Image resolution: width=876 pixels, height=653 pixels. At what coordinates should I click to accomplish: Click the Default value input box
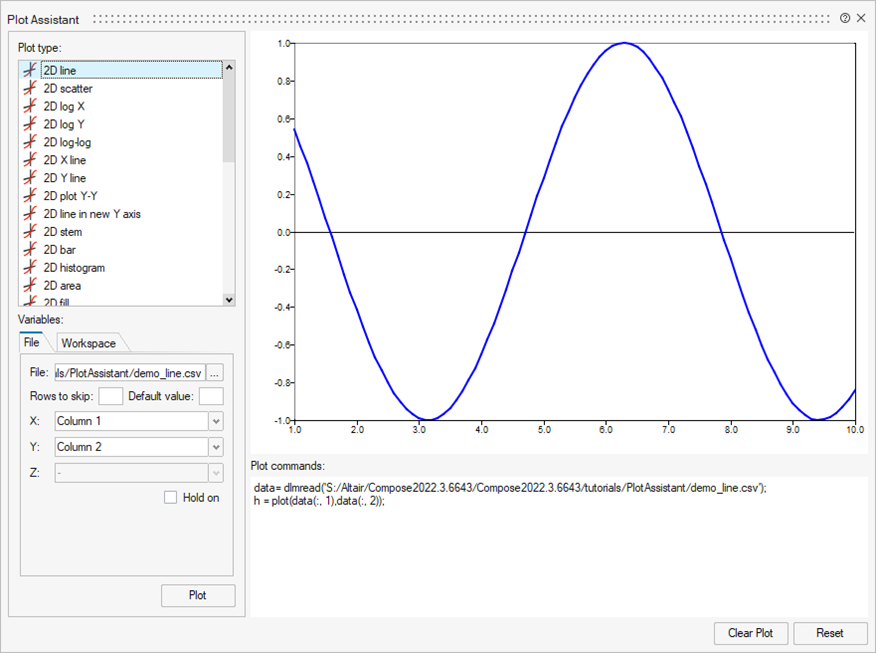[x=211, y=396]
